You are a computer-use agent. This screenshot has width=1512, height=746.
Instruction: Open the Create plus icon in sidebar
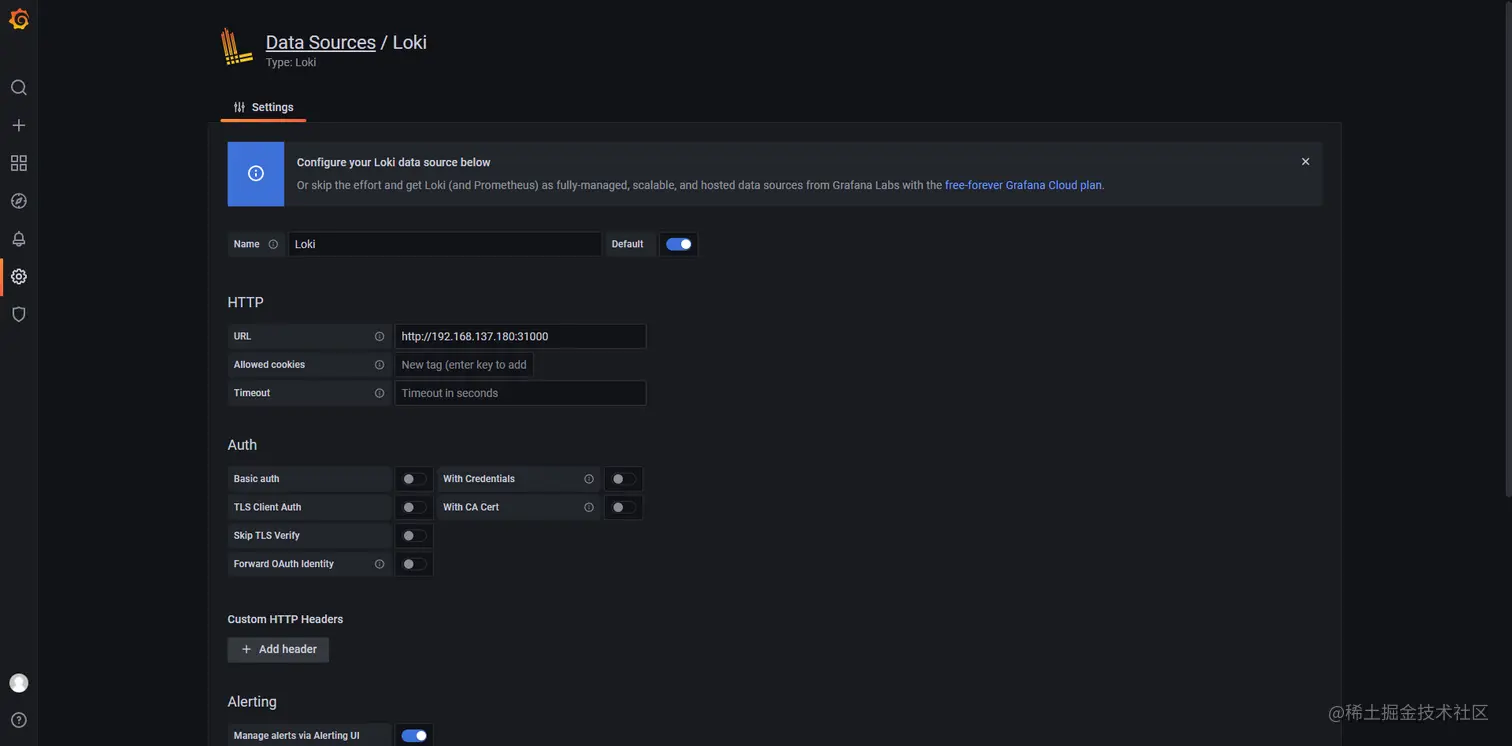pyautogui.click(x=18, y=125)
